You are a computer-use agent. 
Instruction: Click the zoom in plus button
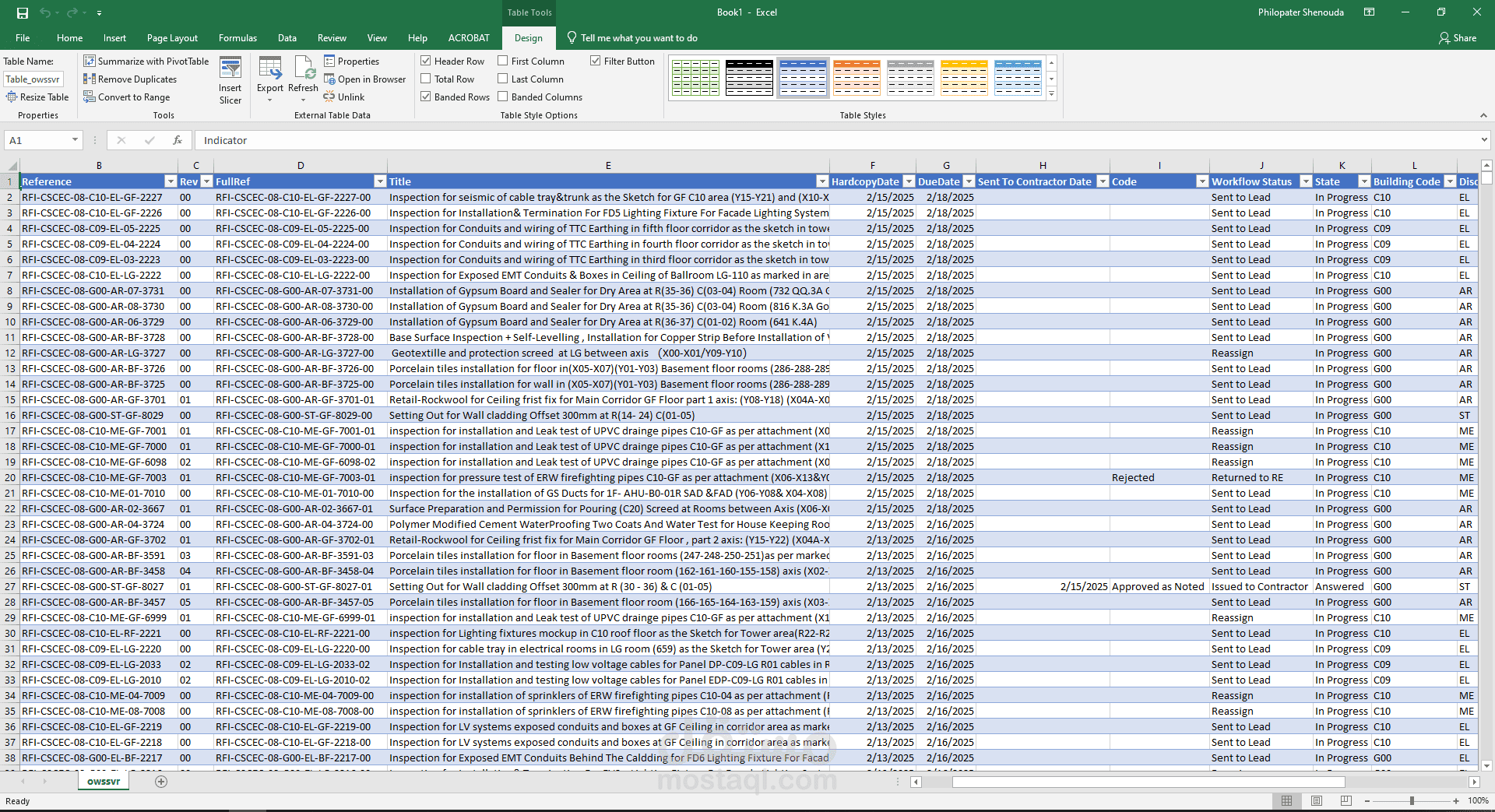point(1456,800)
